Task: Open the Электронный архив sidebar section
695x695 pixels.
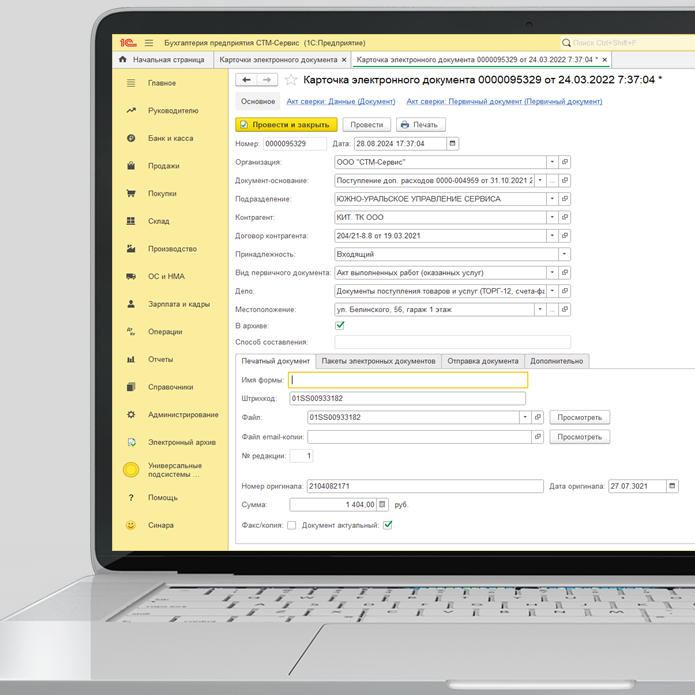Action: click(x=181, y=442)
